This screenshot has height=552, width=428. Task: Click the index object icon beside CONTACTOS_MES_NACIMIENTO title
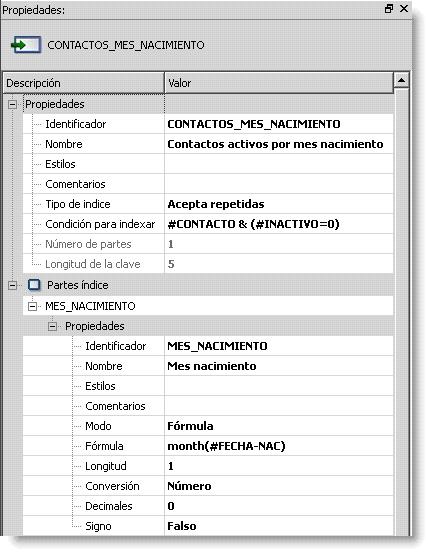[x=26, y=45]
